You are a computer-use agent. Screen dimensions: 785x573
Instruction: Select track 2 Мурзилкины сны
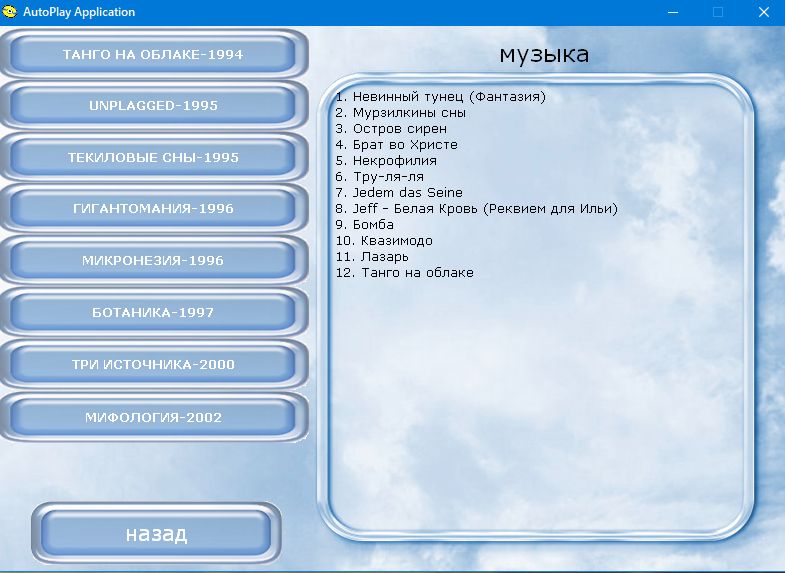click(401, 113)
